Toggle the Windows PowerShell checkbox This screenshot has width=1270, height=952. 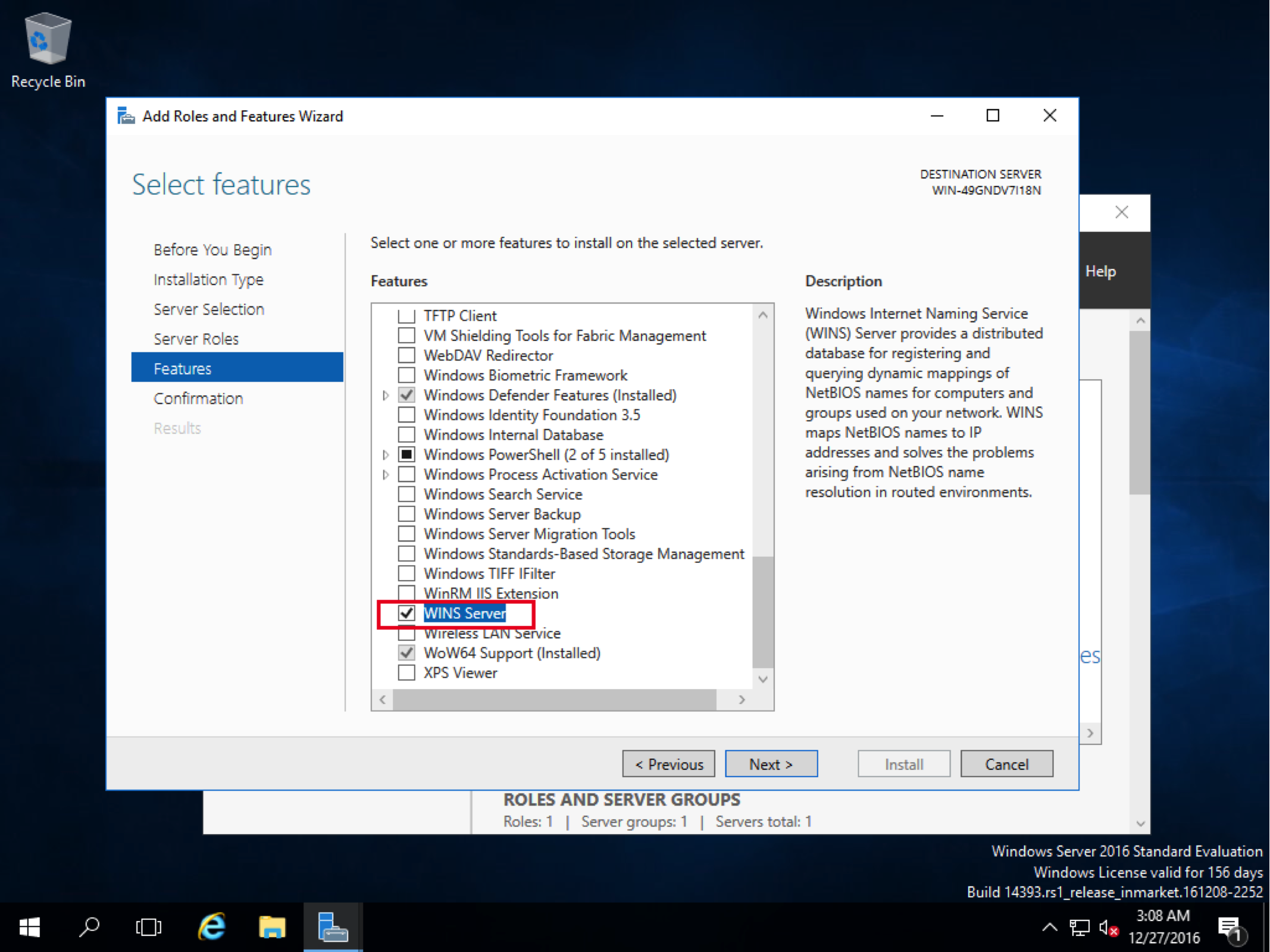[406, 454]
